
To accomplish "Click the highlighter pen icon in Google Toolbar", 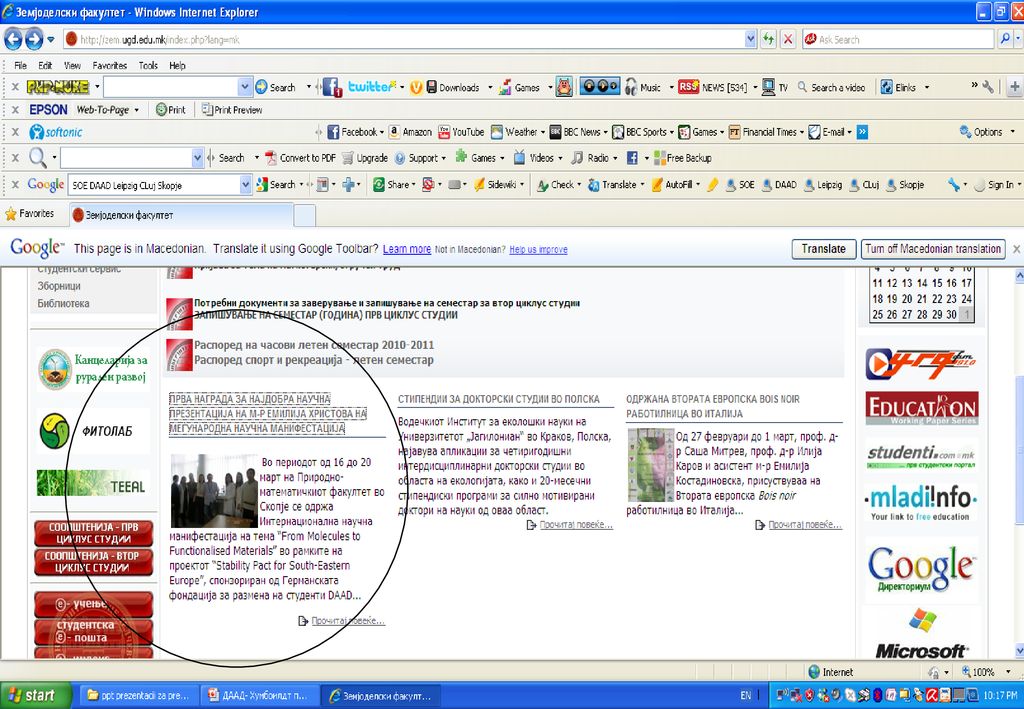I will pyautogui.click(x=712, y=185).
